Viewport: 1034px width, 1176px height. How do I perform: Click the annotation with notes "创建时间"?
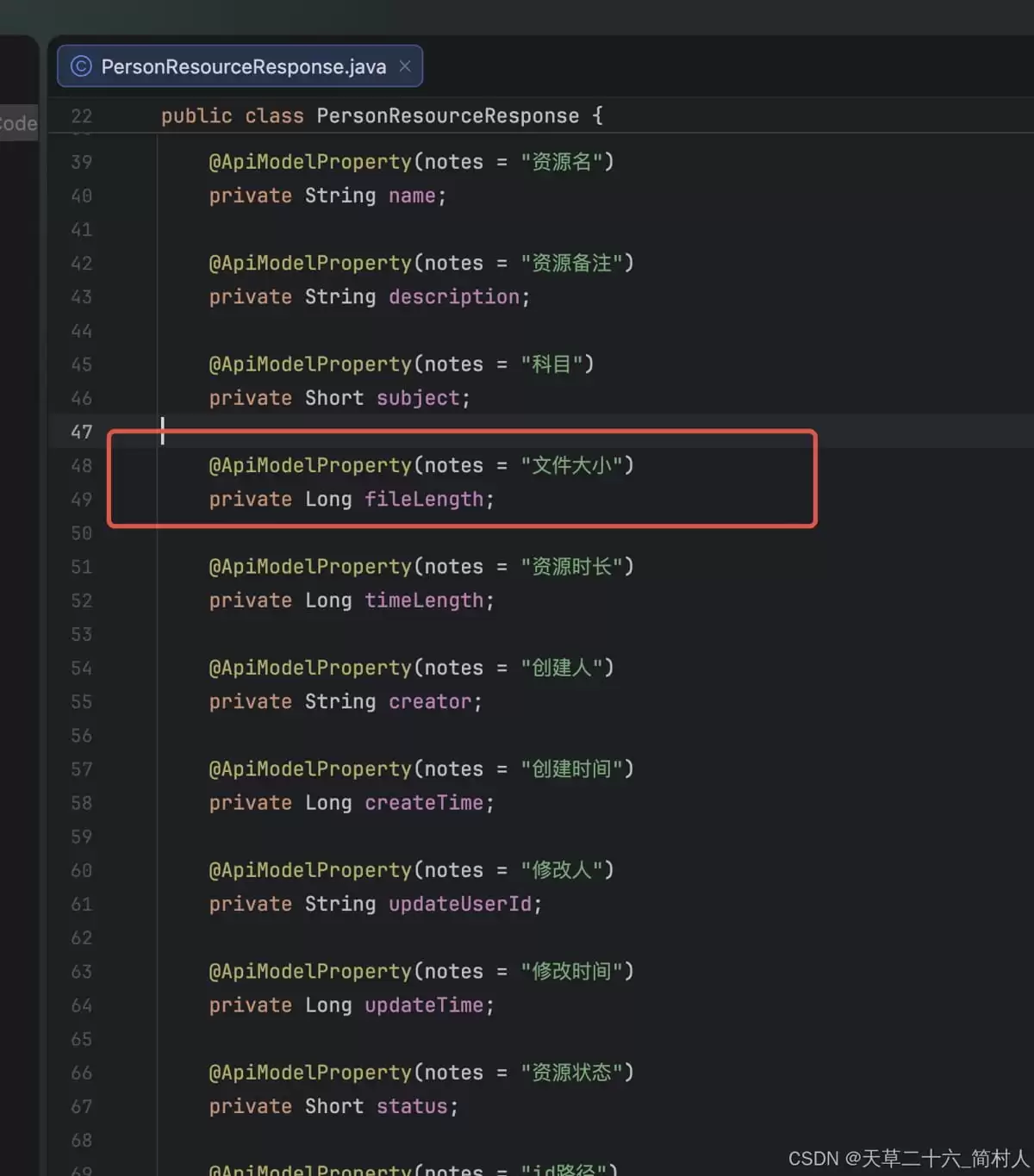pyautogui.click(x=421, y=769)
